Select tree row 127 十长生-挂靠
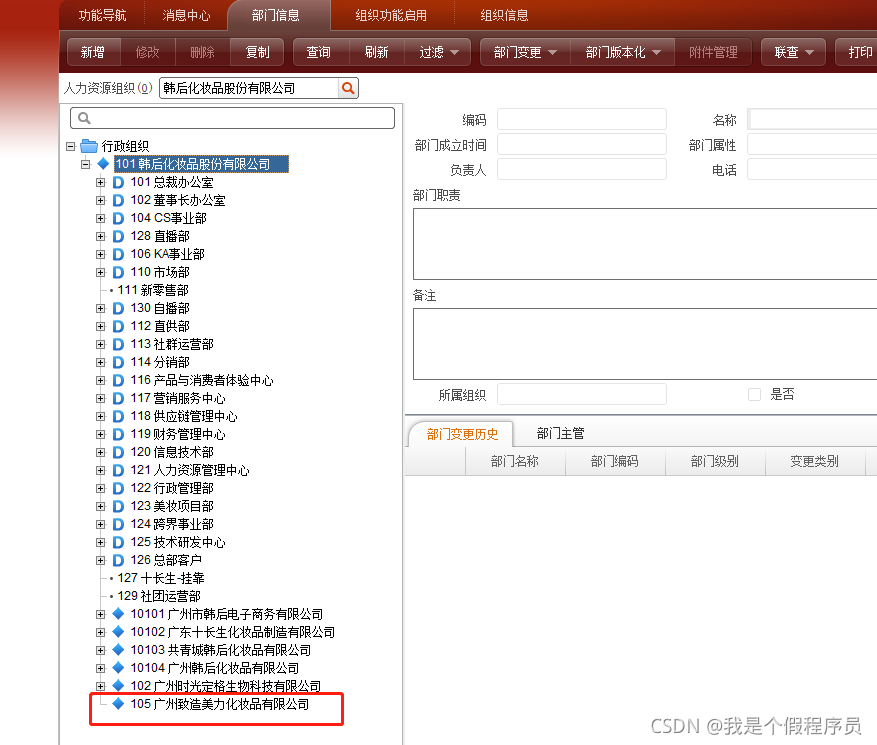The height and width of the screenshot is (745, 877). click(x=161, y=578)
